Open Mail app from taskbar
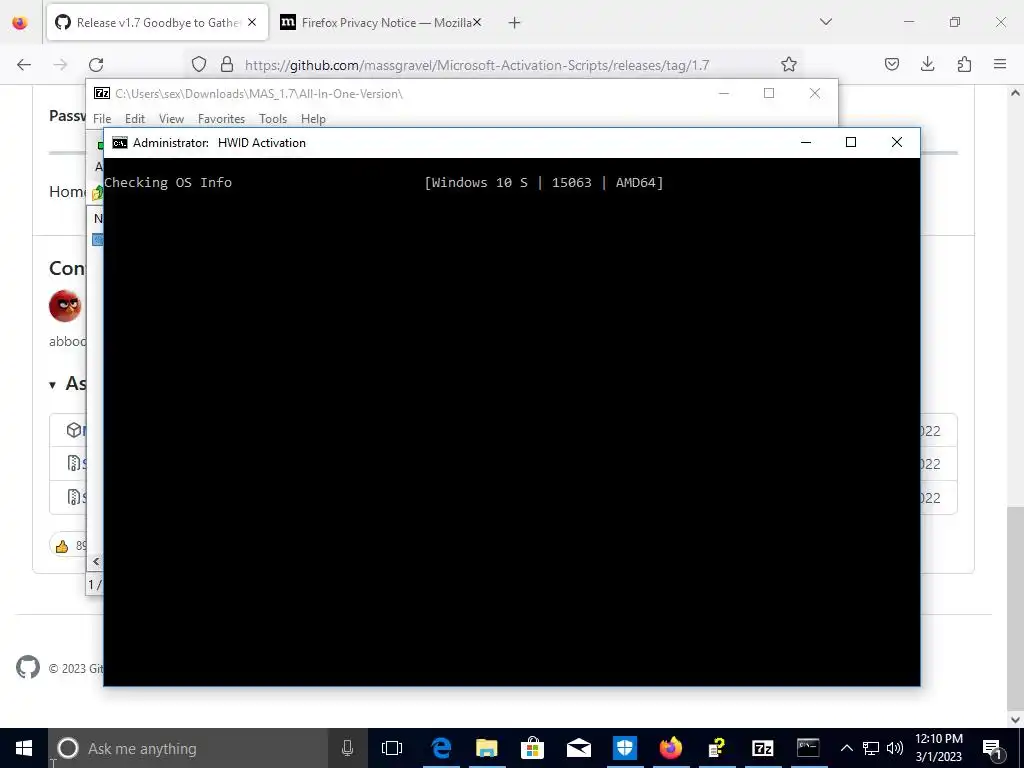This screenshot has width=1024, height=768. point(579,748)
